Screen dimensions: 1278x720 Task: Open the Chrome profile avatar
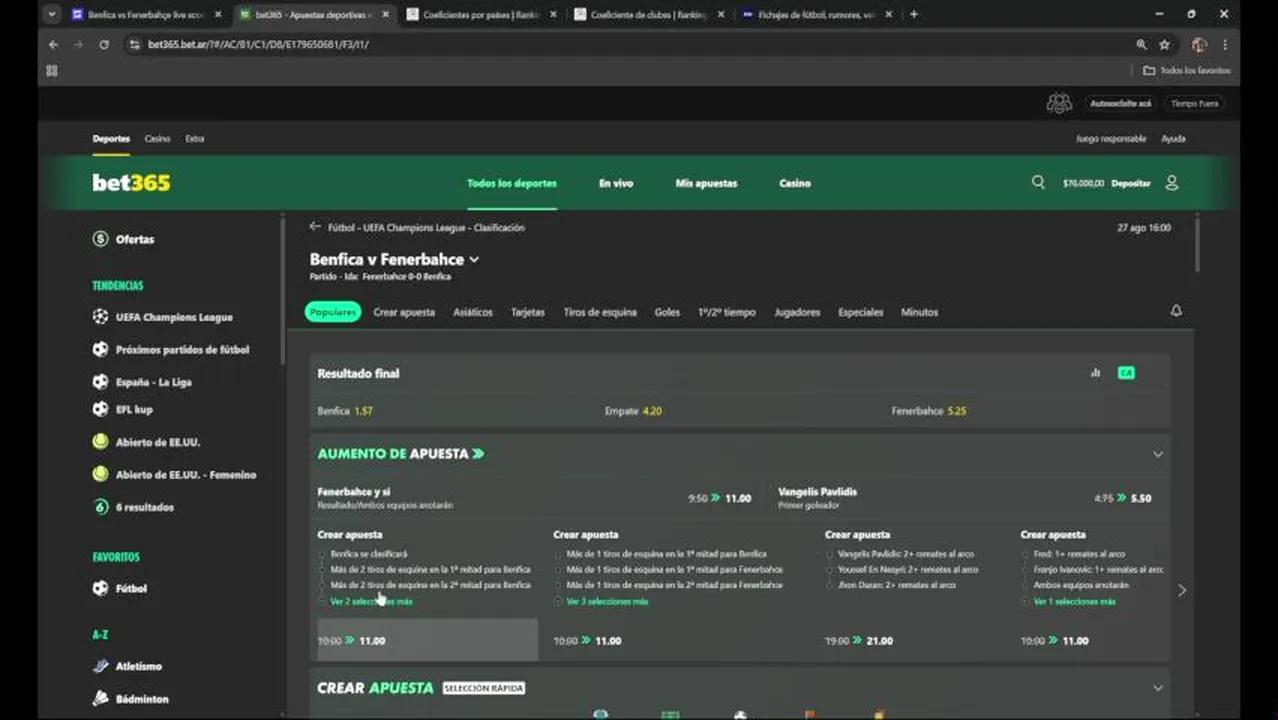[x=1199, y=45]
